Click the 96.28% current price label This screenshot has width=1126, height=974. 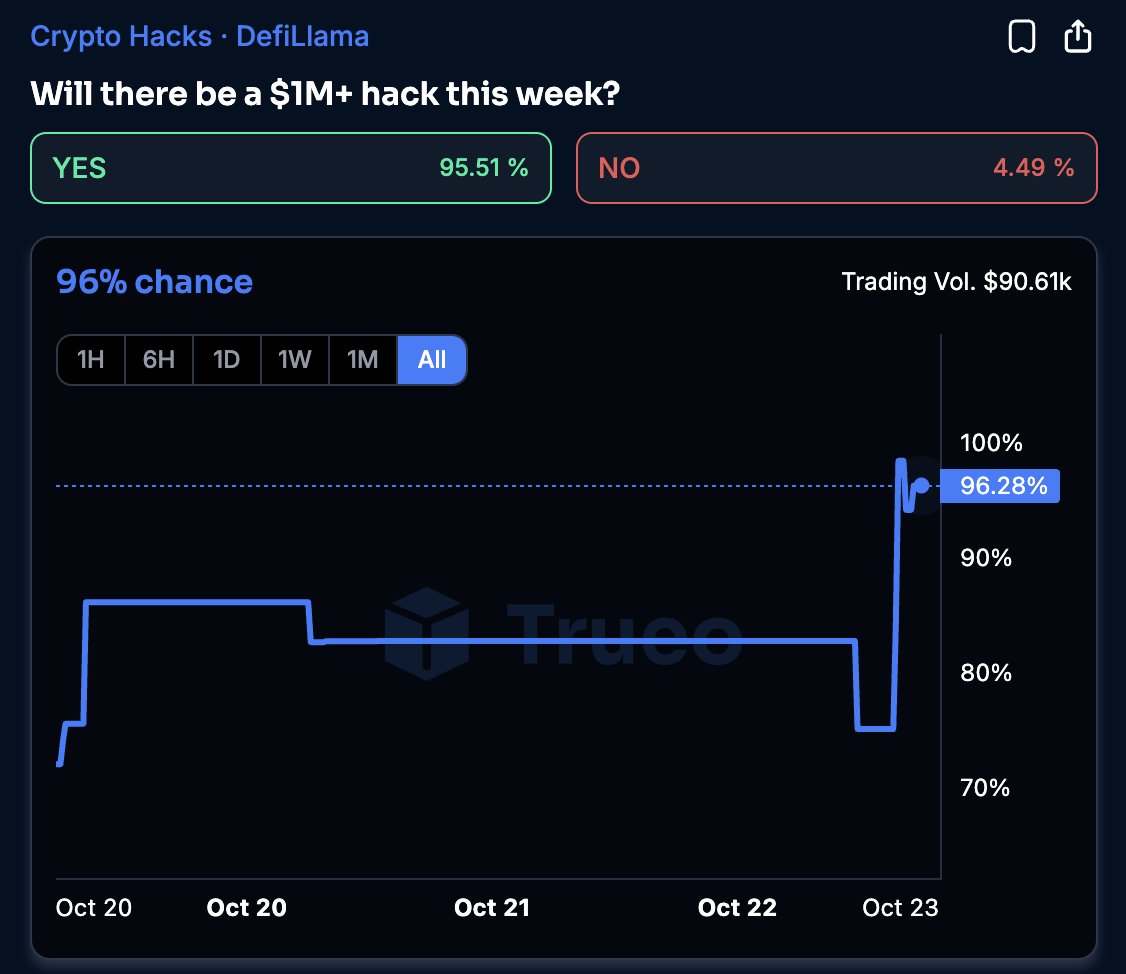[1000, 486]
